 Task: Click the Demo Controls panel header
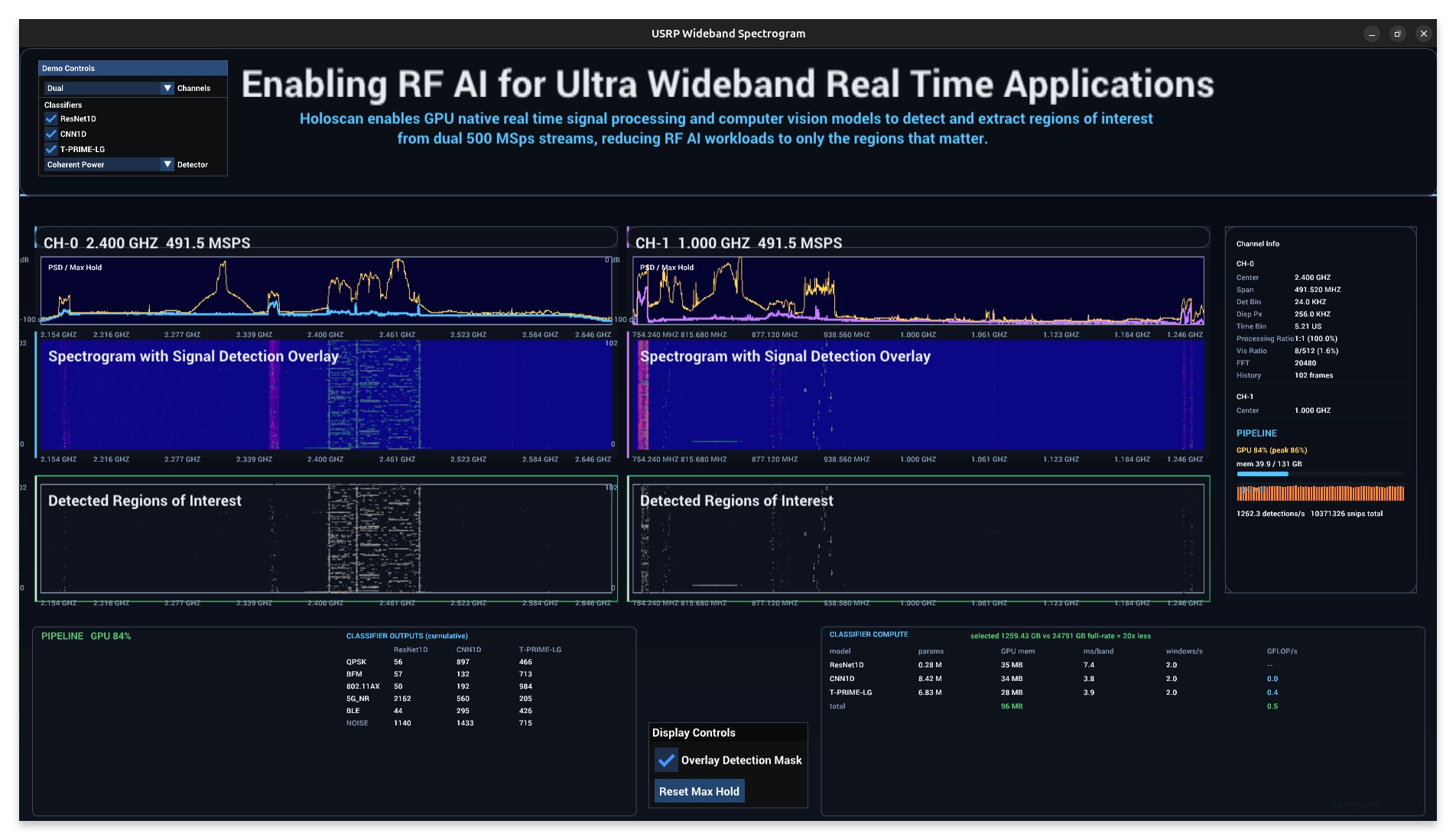(133, 68)
